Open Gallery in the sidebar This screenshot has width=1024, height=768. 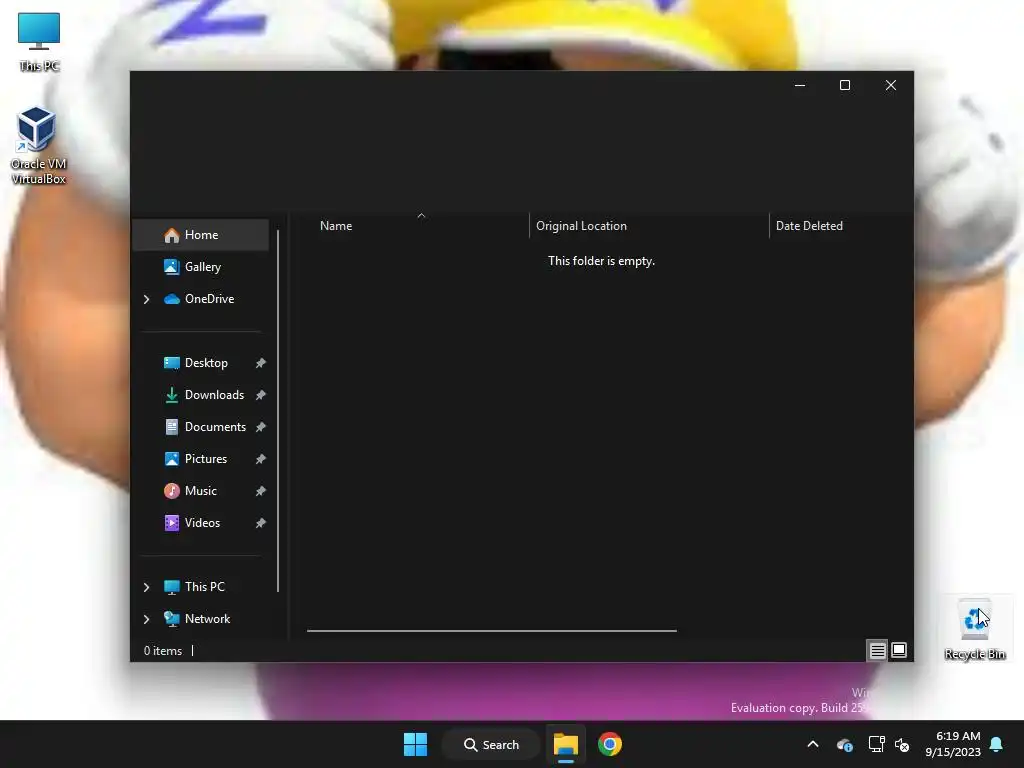[200, 267]
